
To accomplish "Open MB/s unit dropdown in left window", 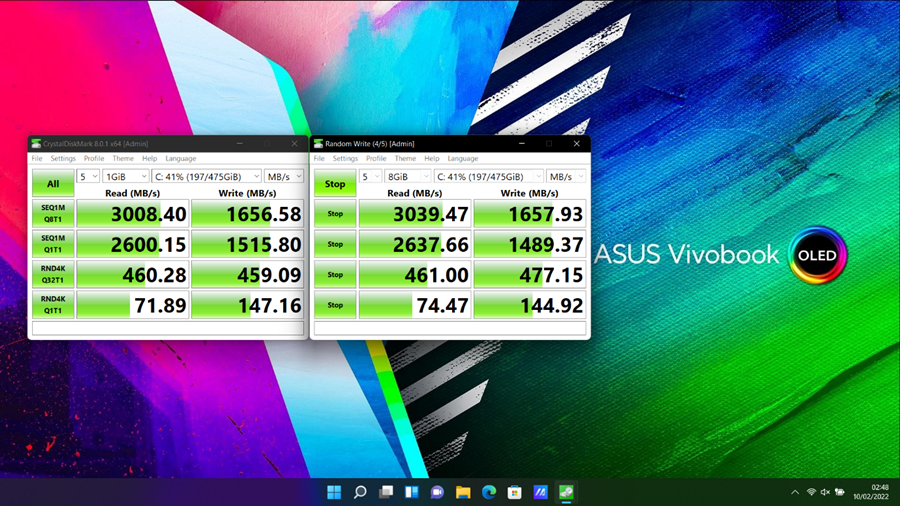I will [x=285, y=177].
